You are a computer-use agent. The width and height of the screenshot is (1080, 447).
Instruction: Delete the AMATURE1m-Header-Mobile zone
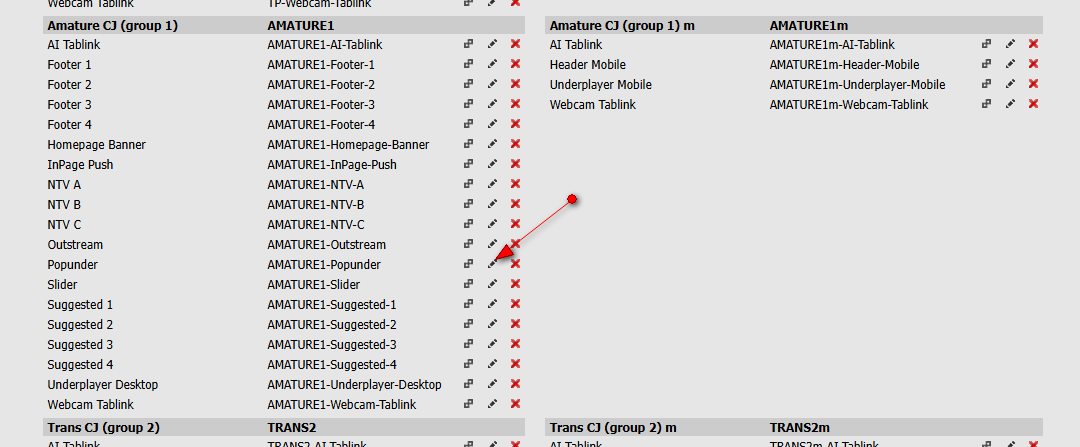click(1033, 65)
